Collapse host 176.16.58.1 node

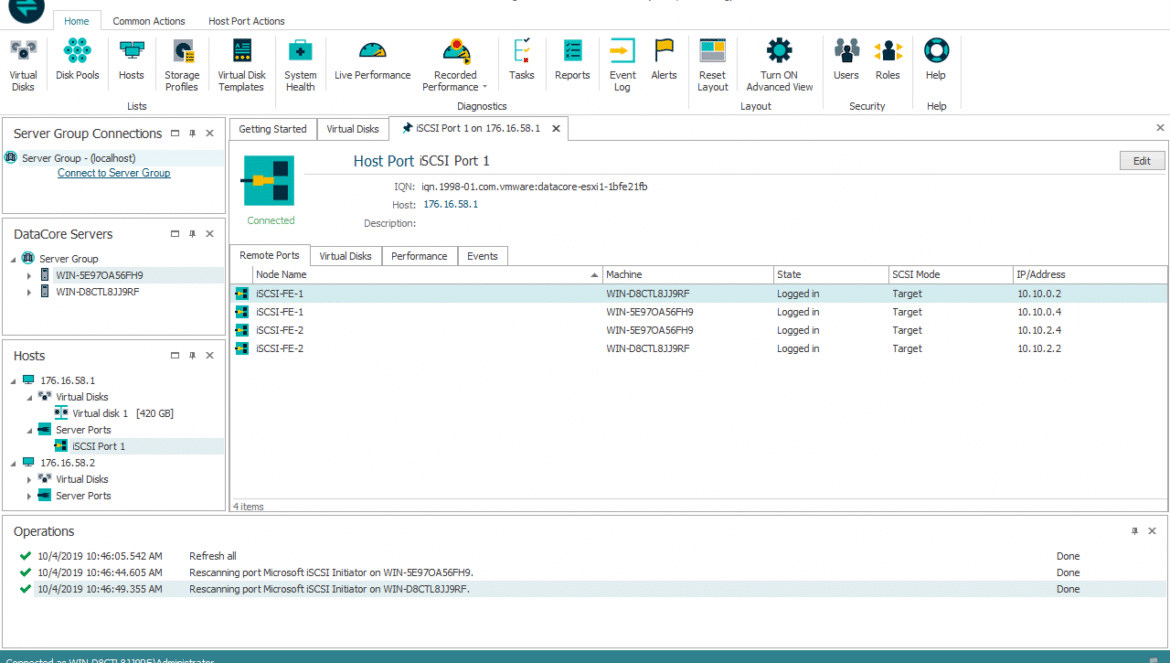click(x=13, y=380)
